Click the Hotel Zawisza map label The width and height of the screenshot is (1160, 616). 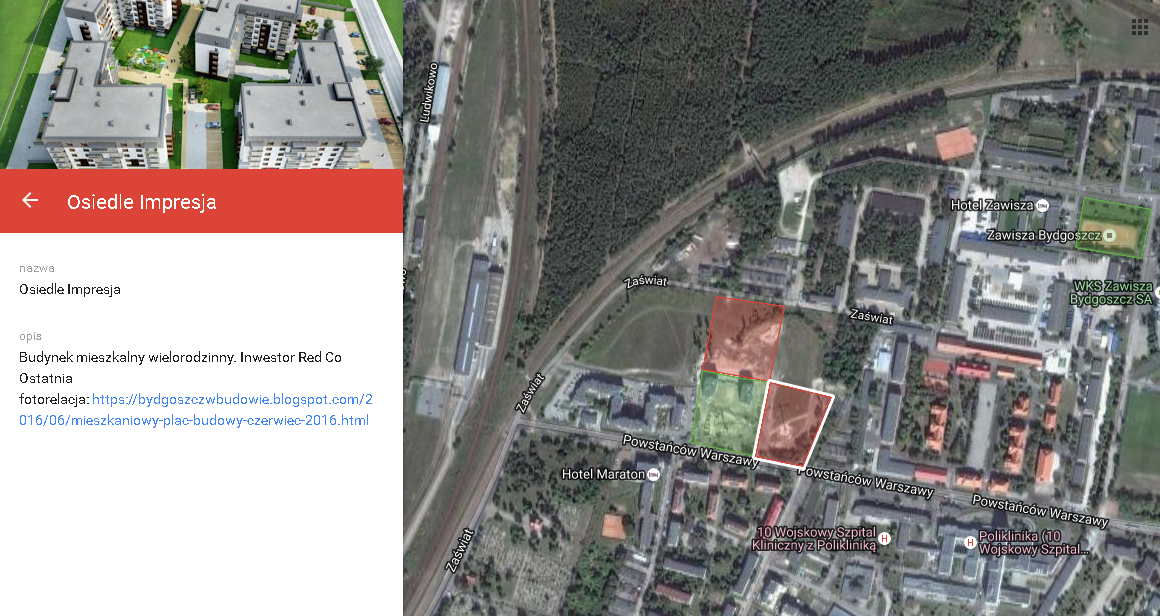[991, 205]
